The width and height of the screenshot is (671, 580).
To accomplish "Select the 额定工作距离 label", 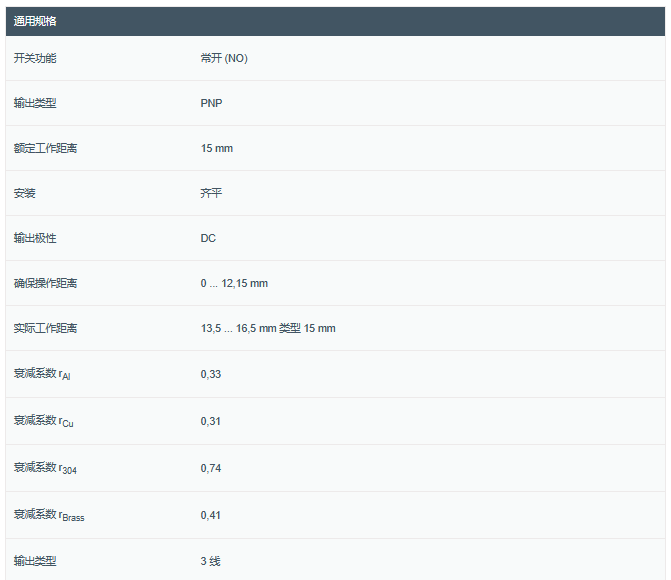I will click(x=45, y=148).
